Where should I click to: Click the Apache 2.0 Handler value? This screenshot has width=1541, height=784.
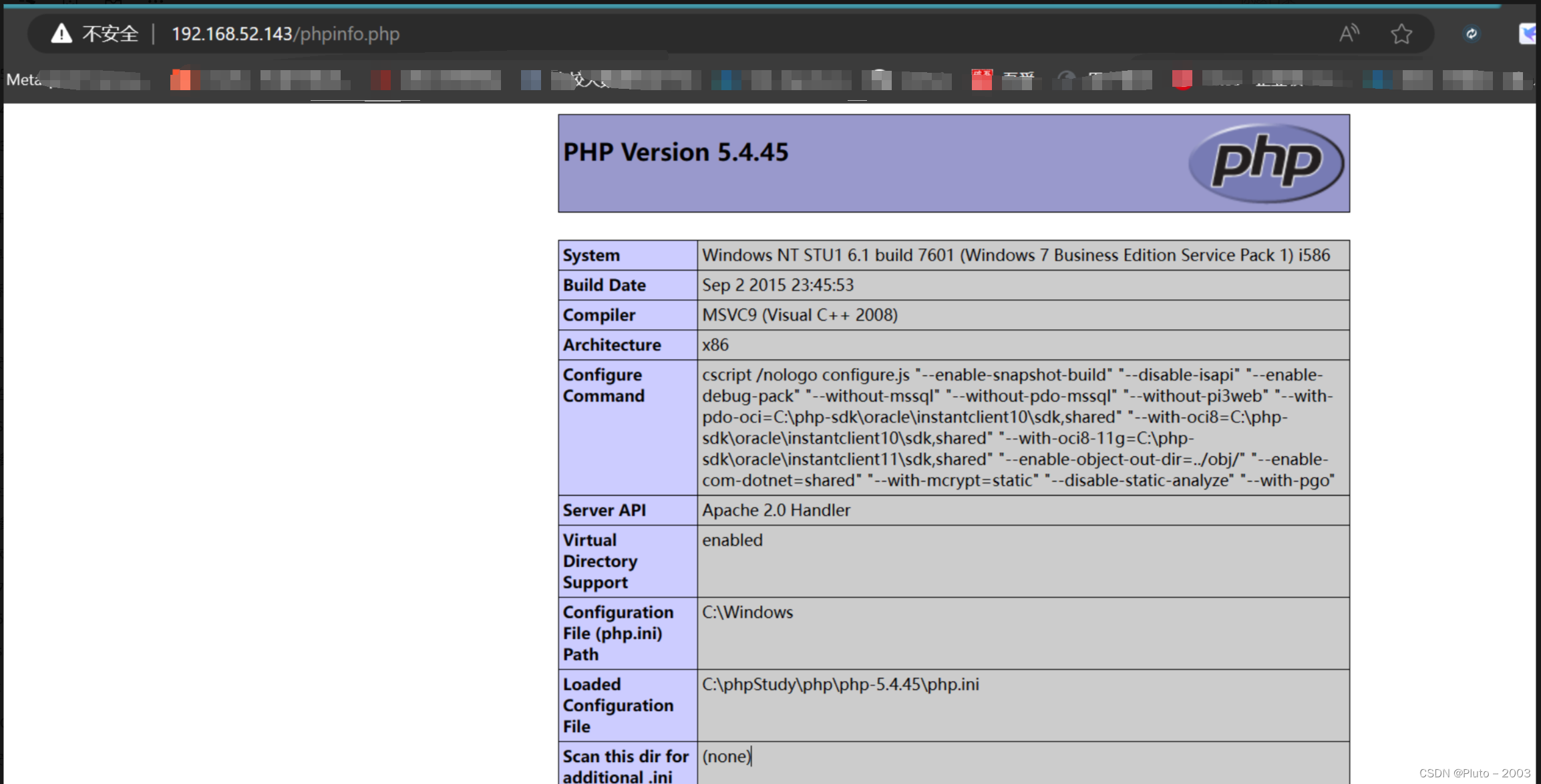coord(776,510)
